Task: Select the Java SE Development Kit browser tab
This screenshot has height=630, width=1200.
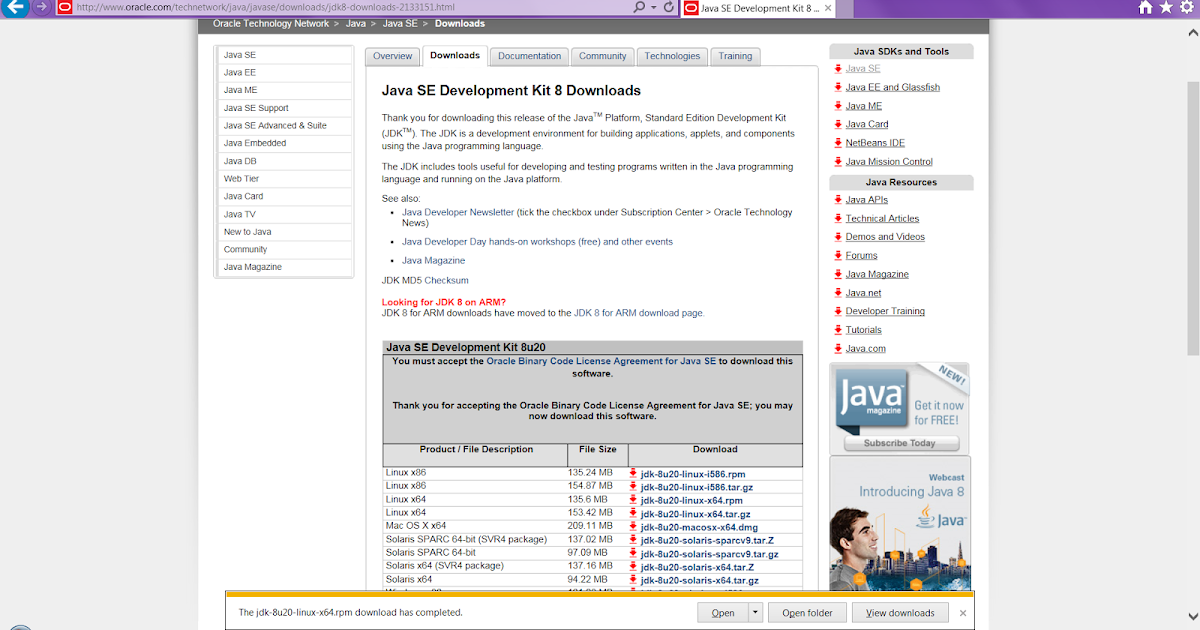Action: point(758,8)
